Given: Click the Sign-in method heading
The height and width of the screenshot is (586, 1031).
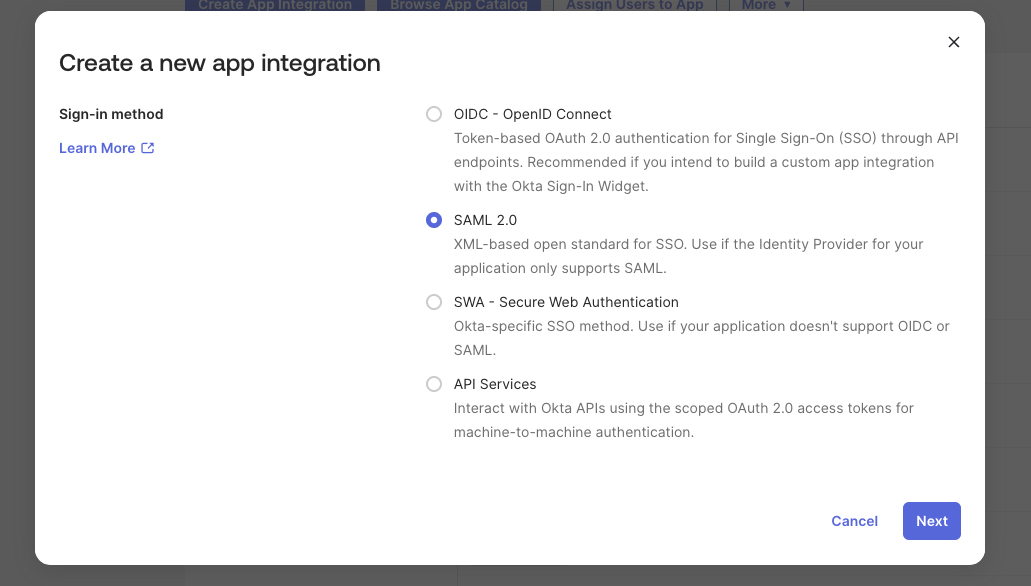Looking at the screenshot, I should point(111,114).
